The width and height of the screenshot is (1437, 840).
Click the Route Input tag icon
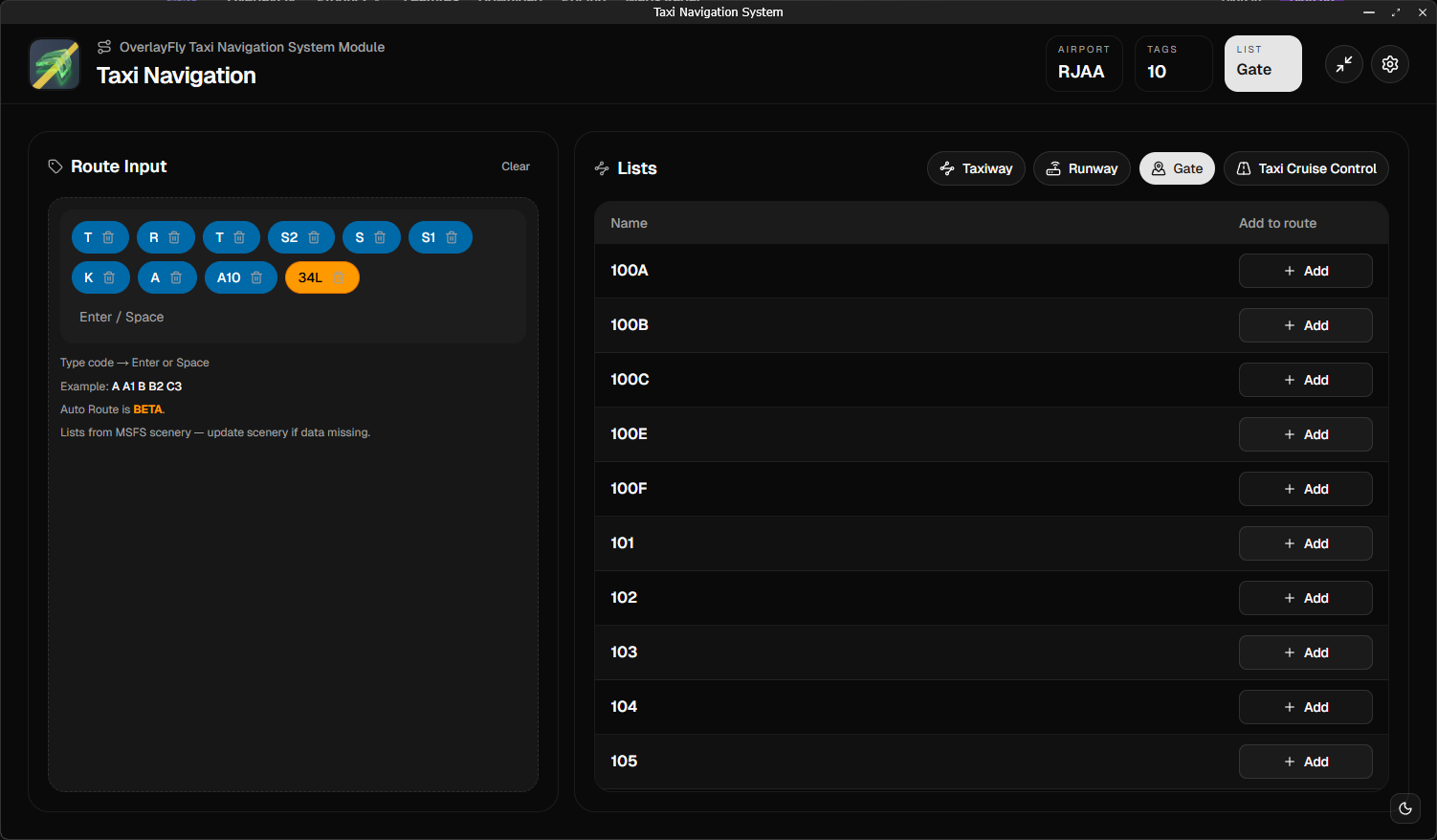click(x=55, y=166)
